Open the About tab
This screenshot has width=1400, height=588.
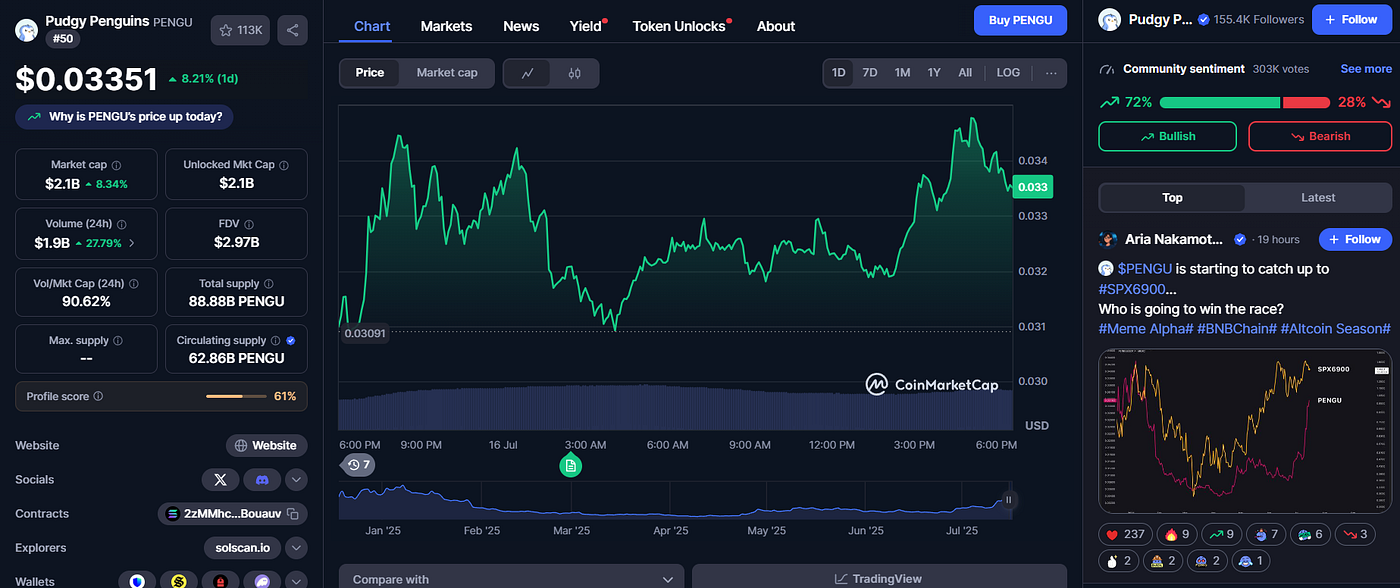tap(776, 26)
